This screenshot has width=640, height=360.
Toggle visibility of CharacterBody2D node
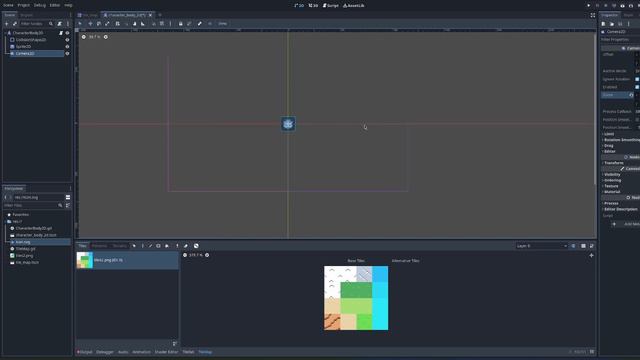(67, 33)
